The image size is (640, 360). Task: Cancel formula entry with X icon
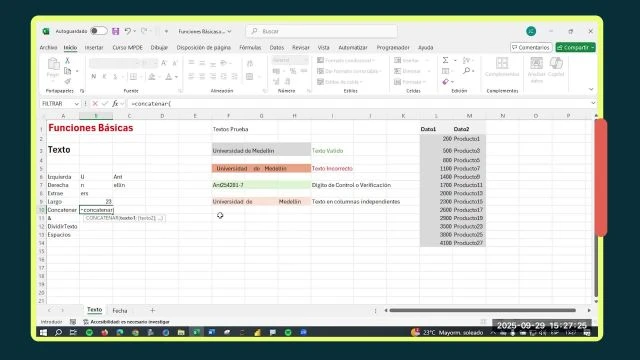click(x=95, y=104)
